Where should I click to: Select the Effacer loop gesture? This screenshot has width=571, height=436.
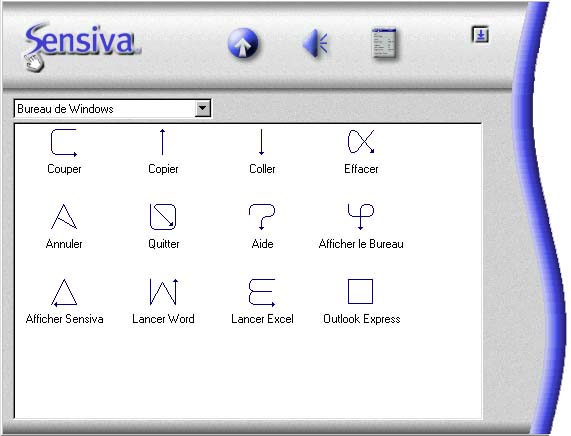click(x=361, y=141)
